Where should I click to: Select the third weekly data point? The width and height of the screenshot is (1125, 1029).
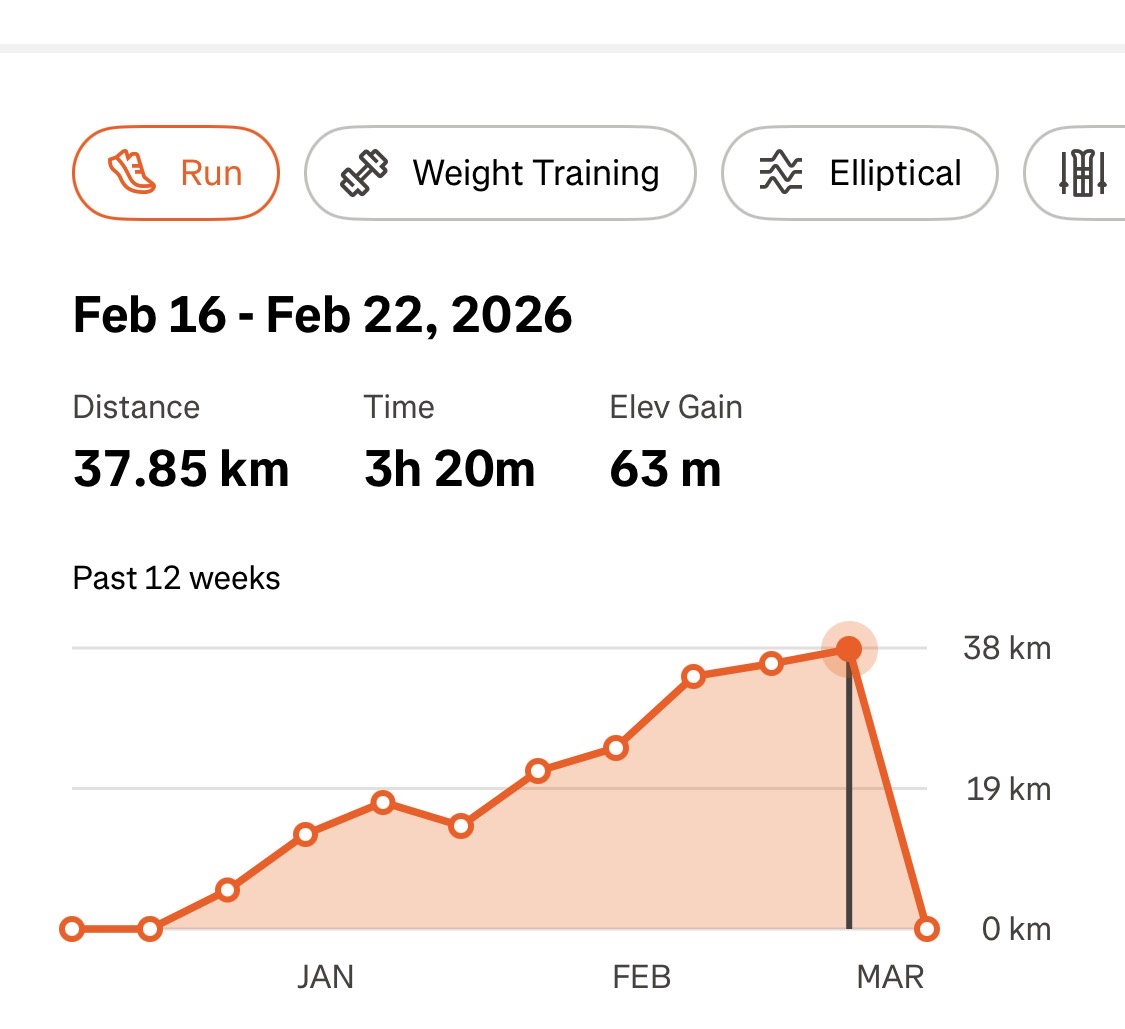pyautogui.click(x=228, y=890)
